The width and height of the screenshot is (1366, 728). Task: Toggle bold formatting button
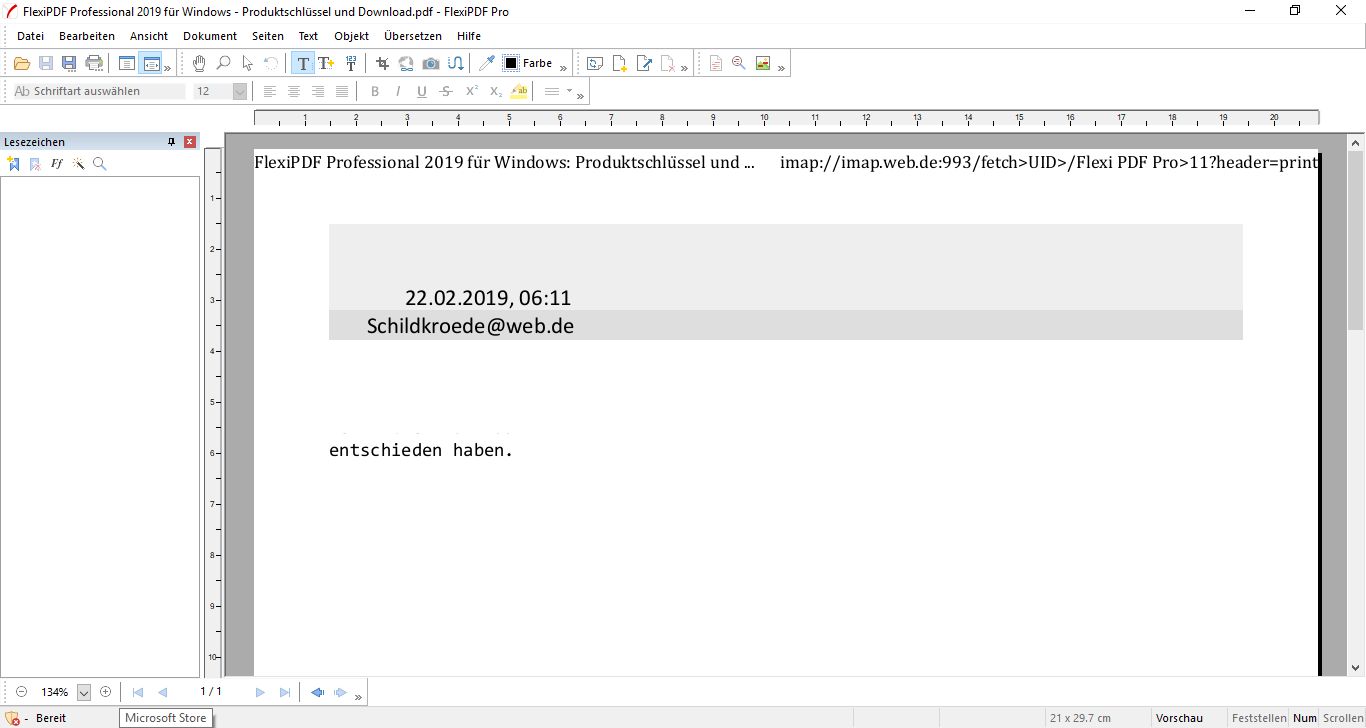pyautogui.click(x=375, y=91)
